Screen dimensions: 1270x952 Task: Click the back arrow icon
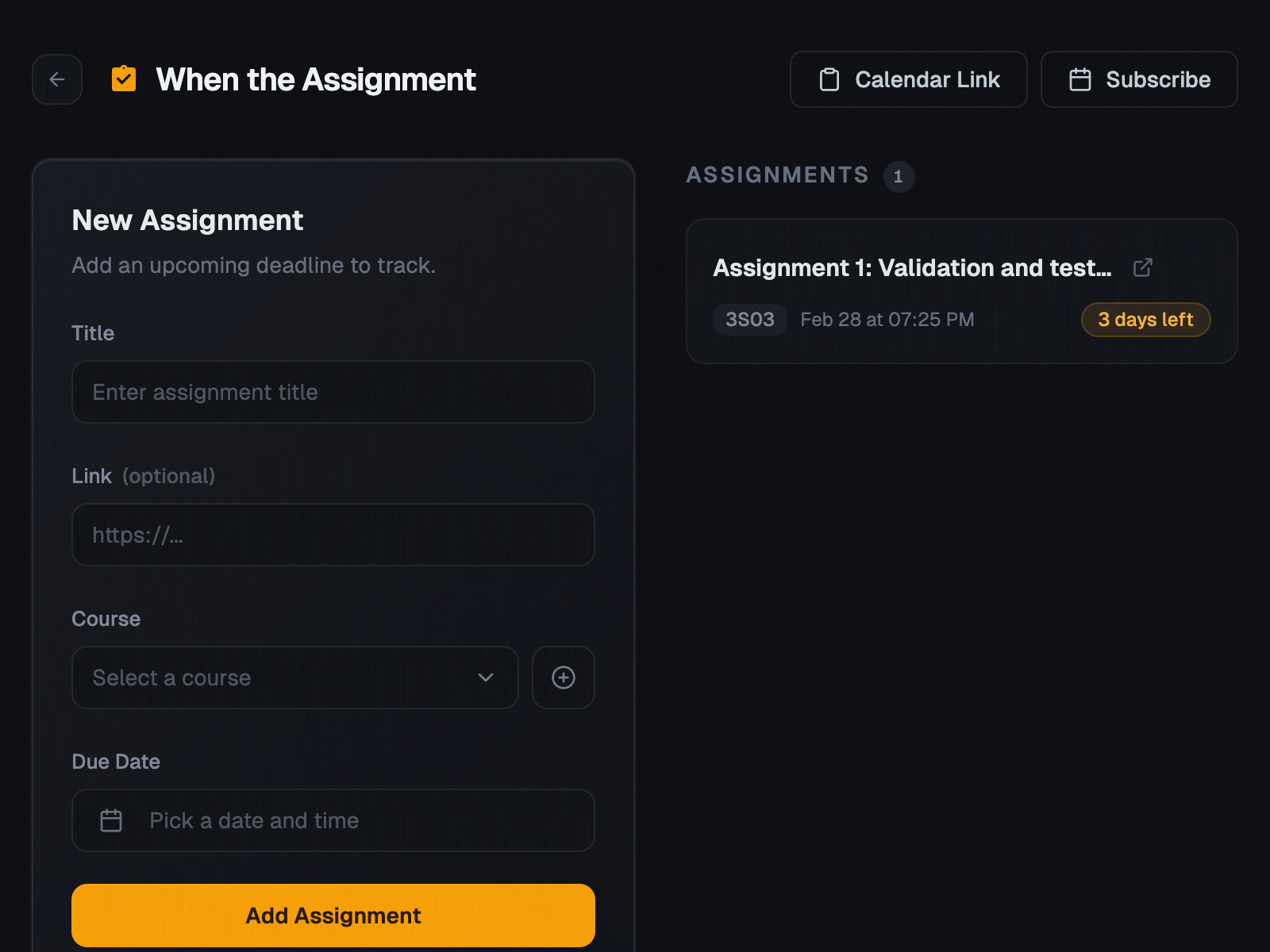click(56, 79)
